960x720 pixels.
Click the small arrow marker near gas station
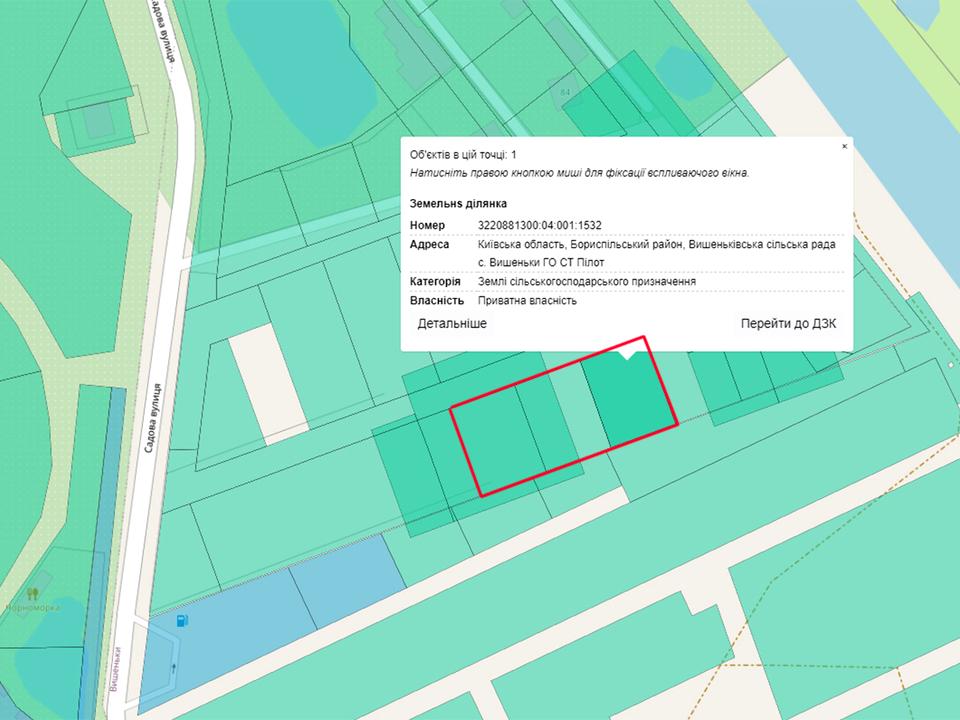pyautogui.click(x=176, y=667)
